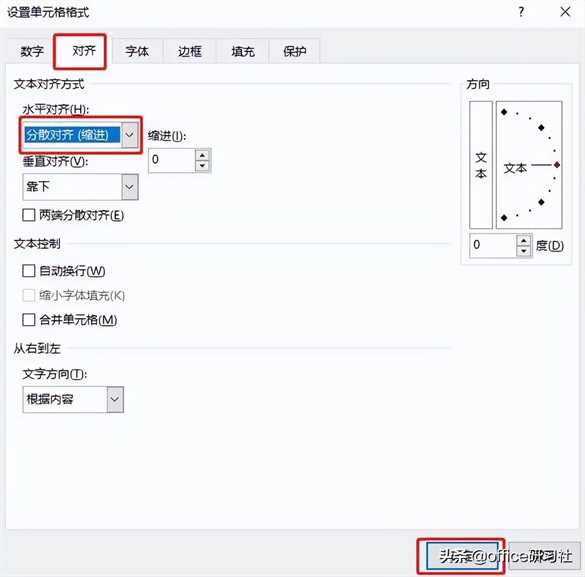This screenshot has width=585, height=577.
Task: Click the top diamond on the orientation dial
Action: click(504, 112)
